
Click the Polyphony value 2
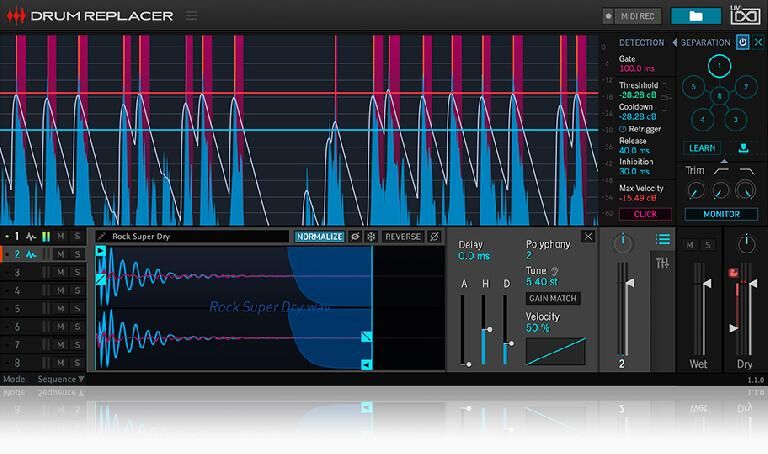point(529,255)
